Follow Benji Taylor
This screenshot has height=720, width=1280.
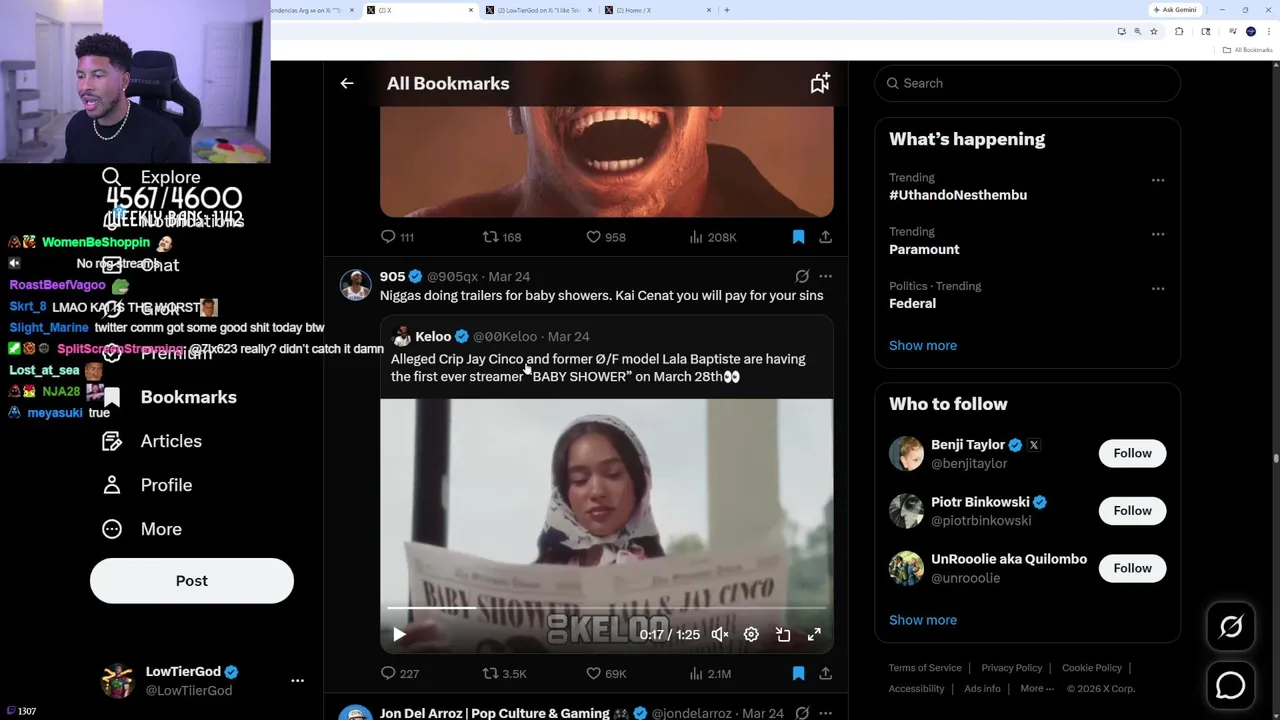1132,453
